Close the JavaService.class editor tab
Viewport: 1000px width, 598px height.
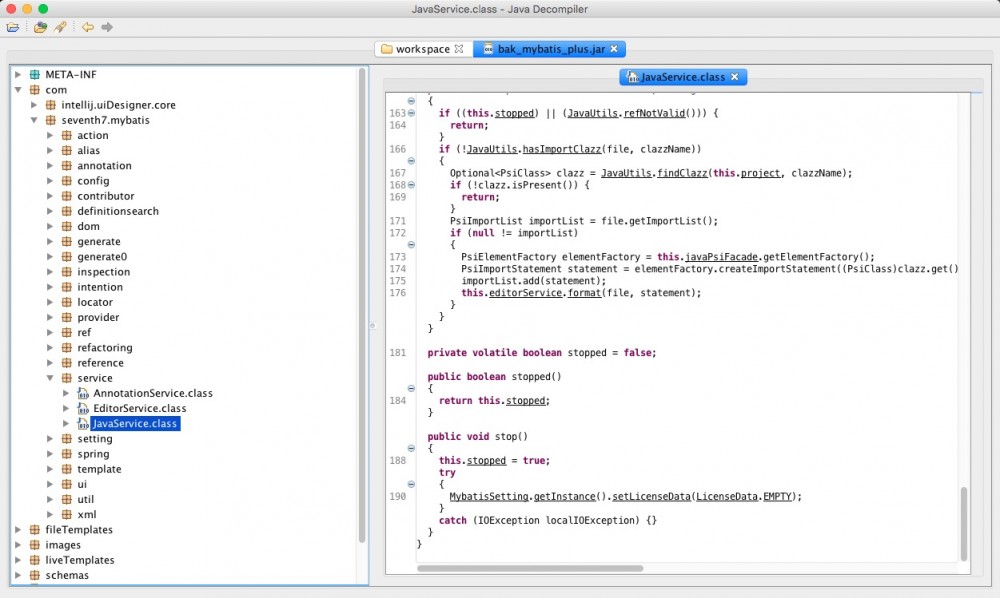[735, 77]
